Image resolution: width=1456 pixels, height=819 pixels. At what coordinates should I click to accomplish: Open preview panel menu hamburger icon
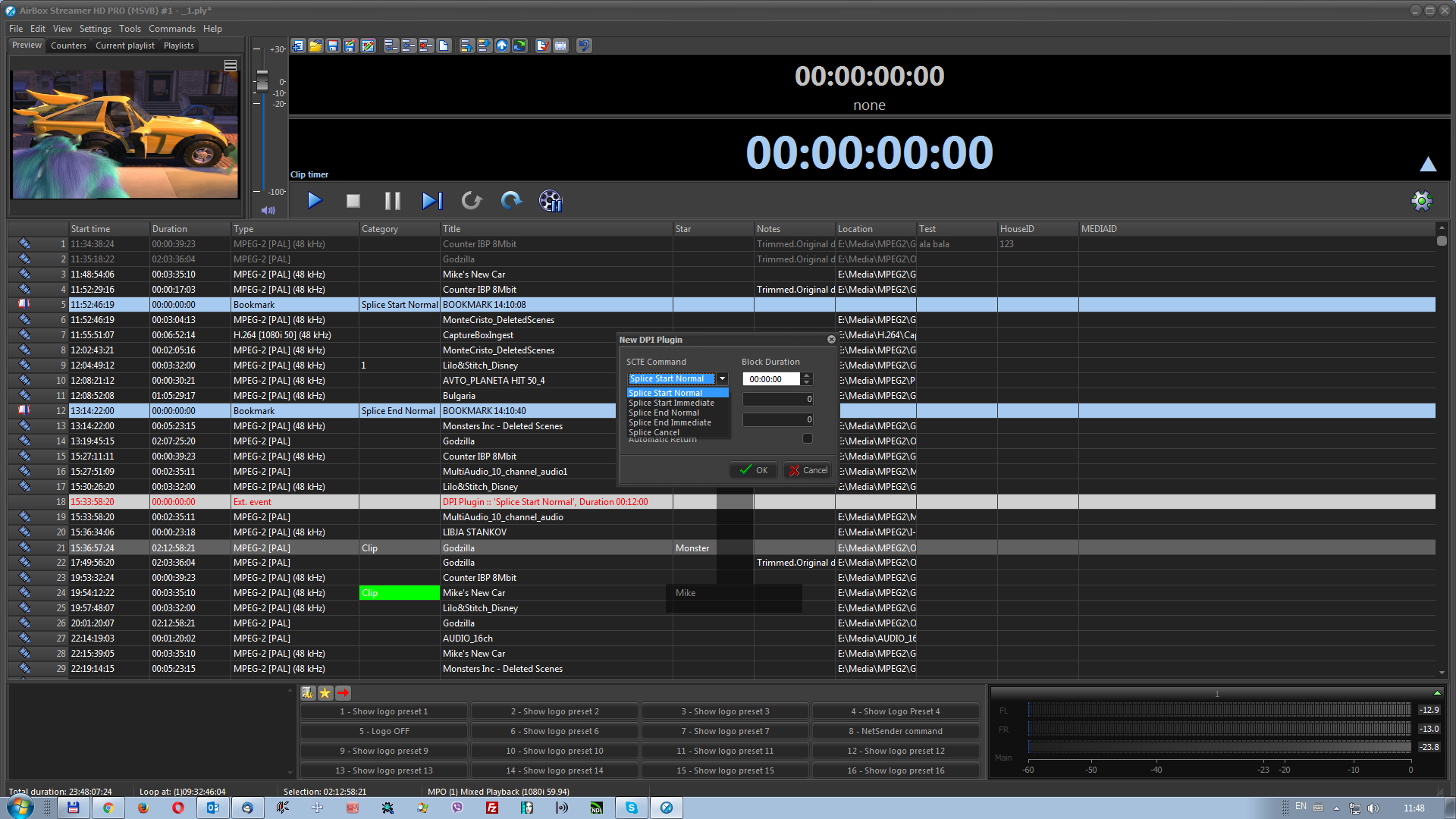tap(231, 66)
